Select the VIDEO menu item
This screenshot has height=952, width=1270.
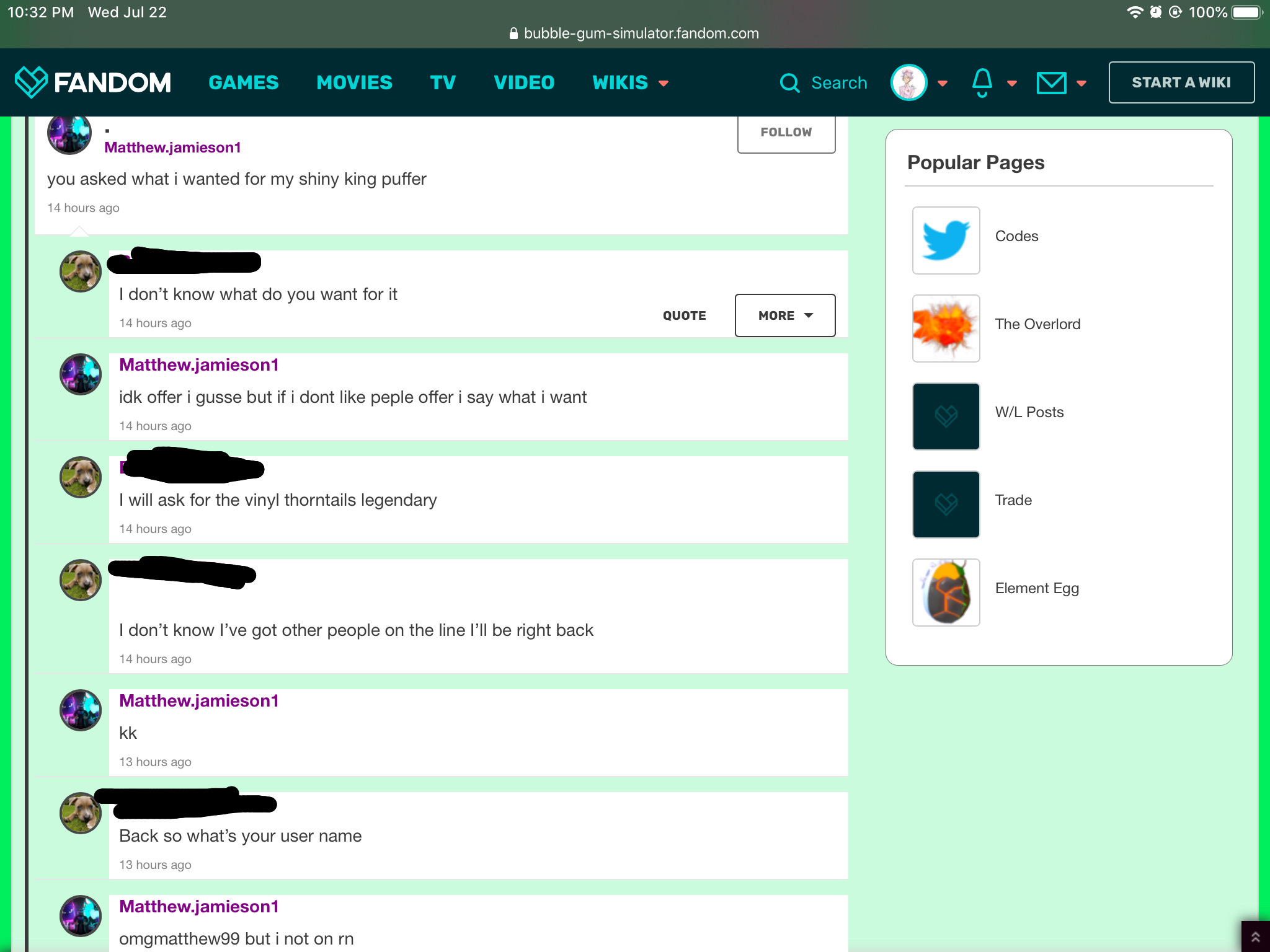[x=524, y=82]
